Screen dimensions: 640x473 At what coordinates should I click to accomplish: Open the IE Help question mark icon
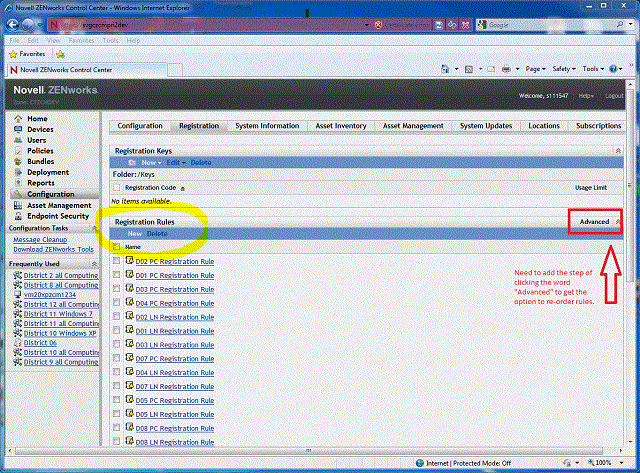tap(613, 69)
